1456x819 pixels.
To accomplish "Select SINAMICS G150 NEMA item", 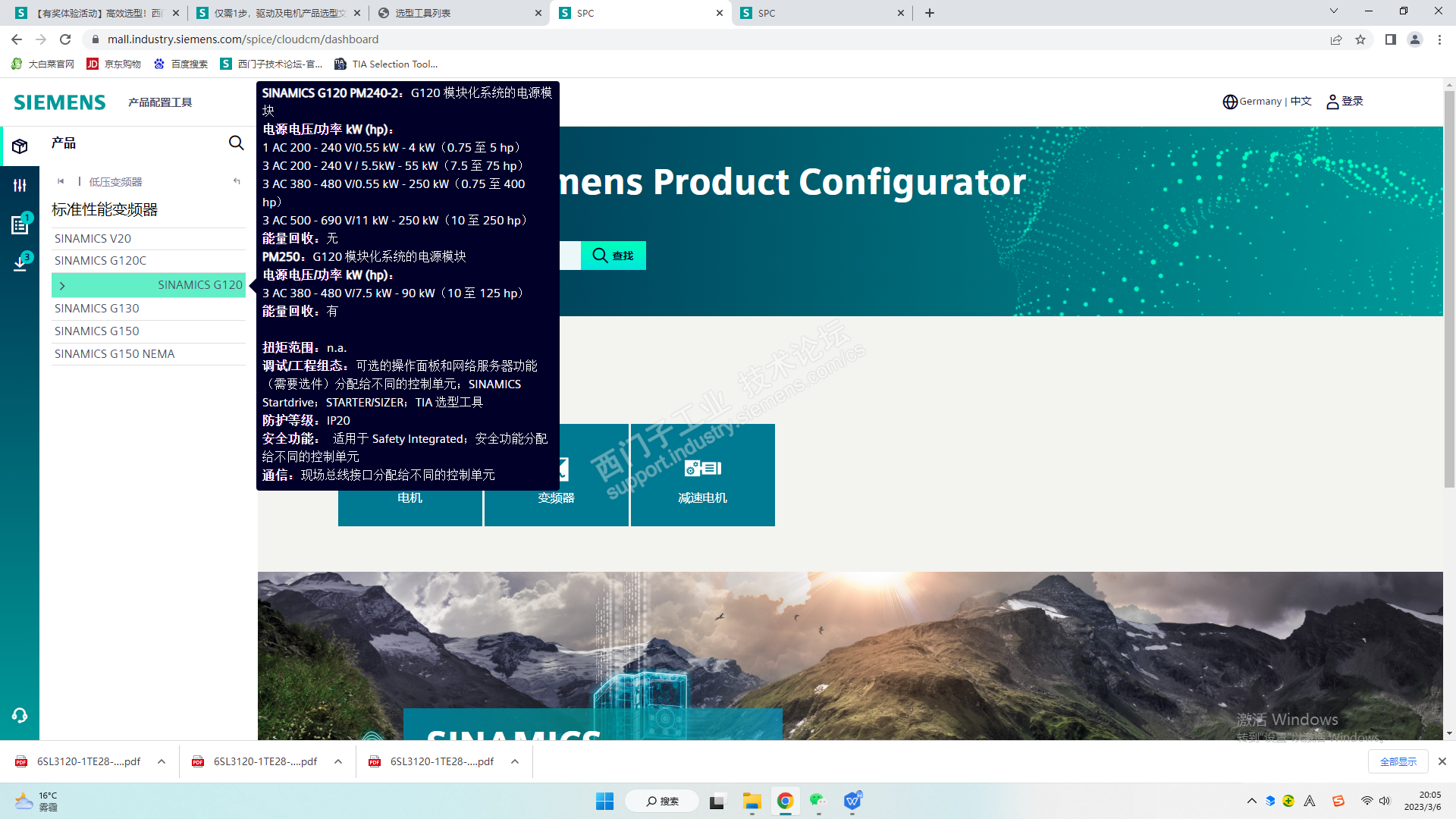I will click(115, 354).
